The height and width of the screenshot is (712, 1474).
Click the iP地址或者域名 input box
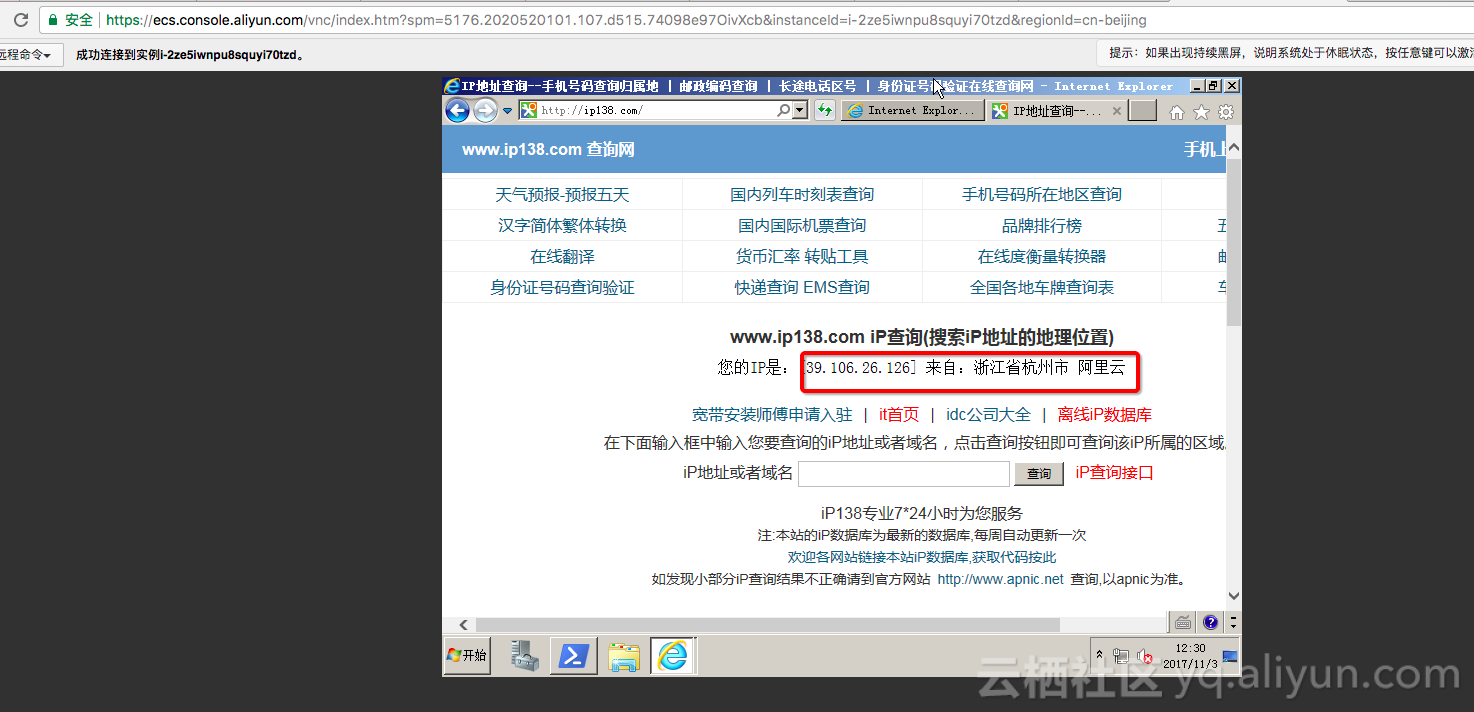click(904, 473)
